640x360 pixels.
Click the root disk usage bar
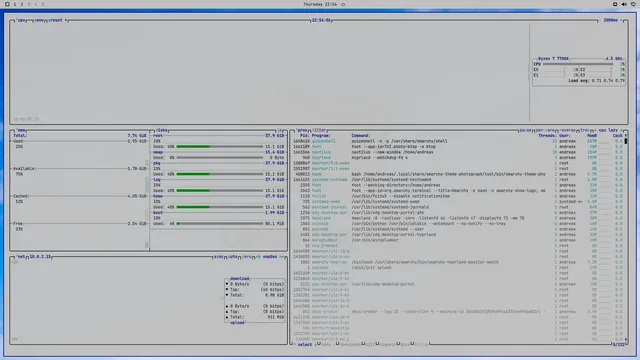tap(220, 147)
